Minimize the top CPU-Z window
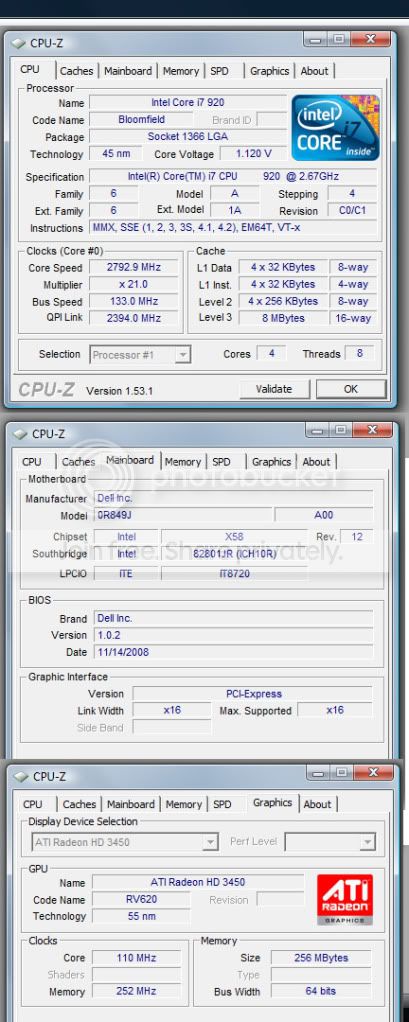The width and height of the screenshot is (409, 1022). (x=317, y=39)
